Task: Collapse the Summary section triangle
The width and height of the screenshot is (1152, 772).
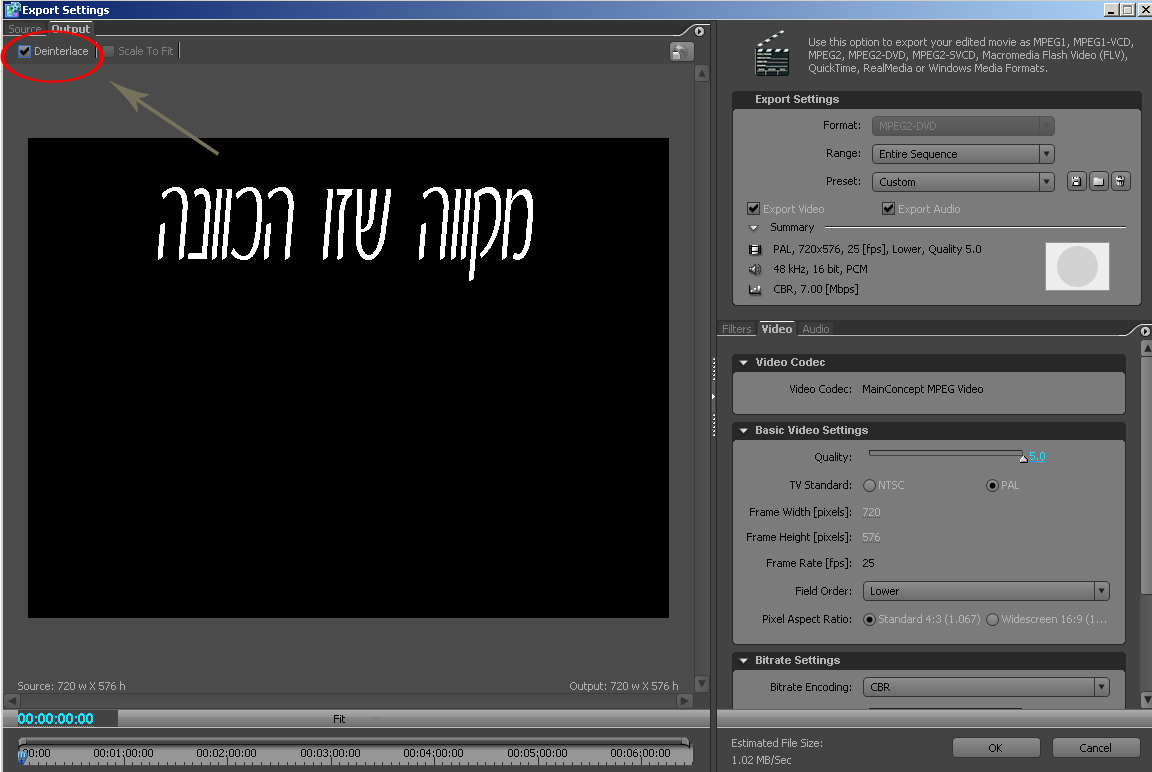Action: [x=753, y=228]
